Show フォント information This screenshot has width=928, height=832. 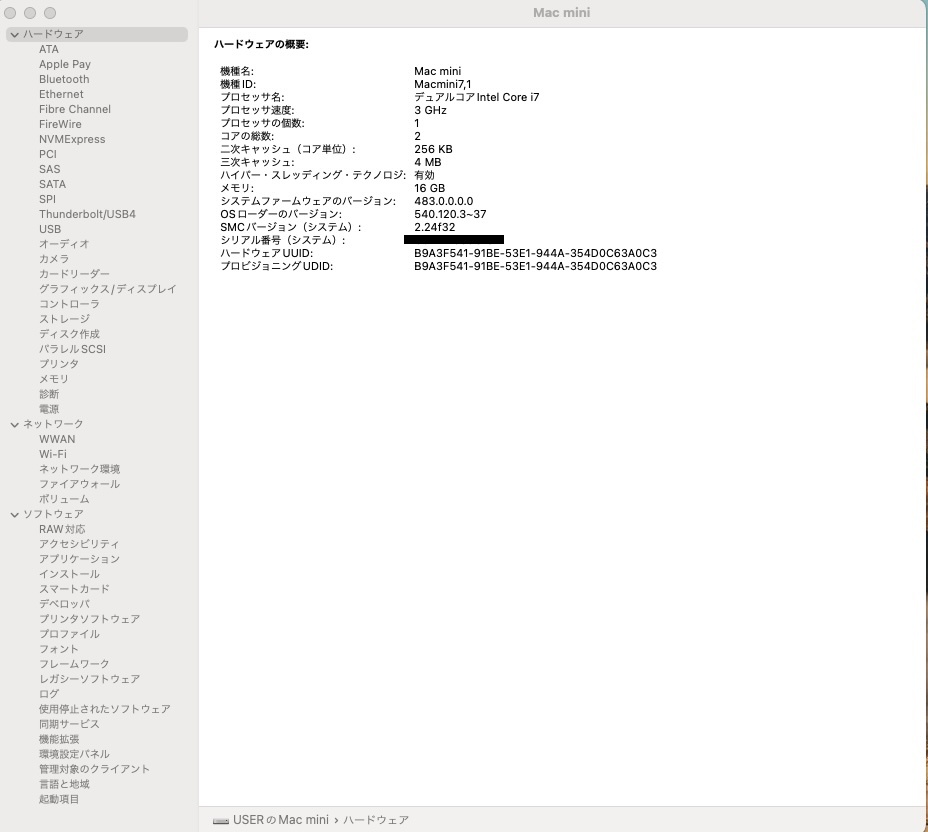pyautogui.click(x=59, y=649)
